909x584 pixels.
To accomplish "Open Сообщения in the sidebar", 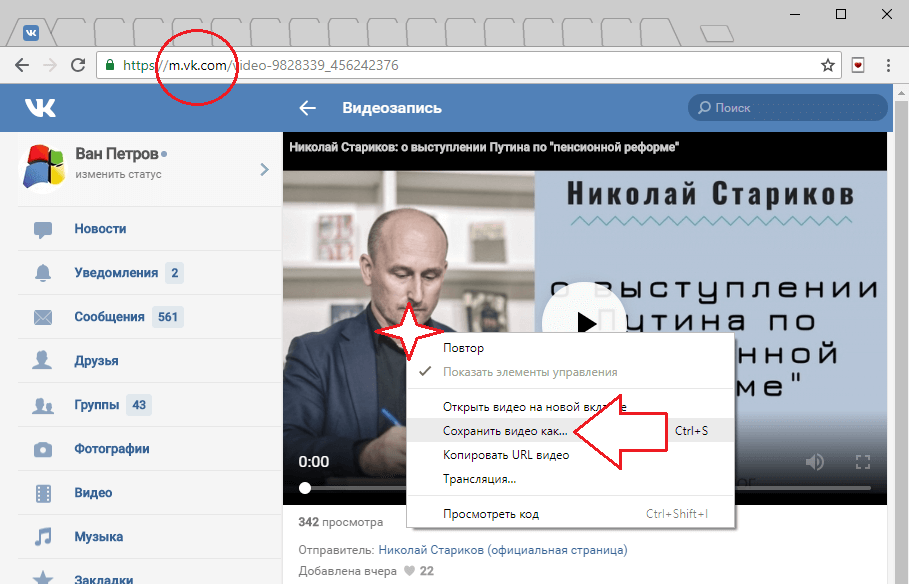I will [x=150, y=317].
